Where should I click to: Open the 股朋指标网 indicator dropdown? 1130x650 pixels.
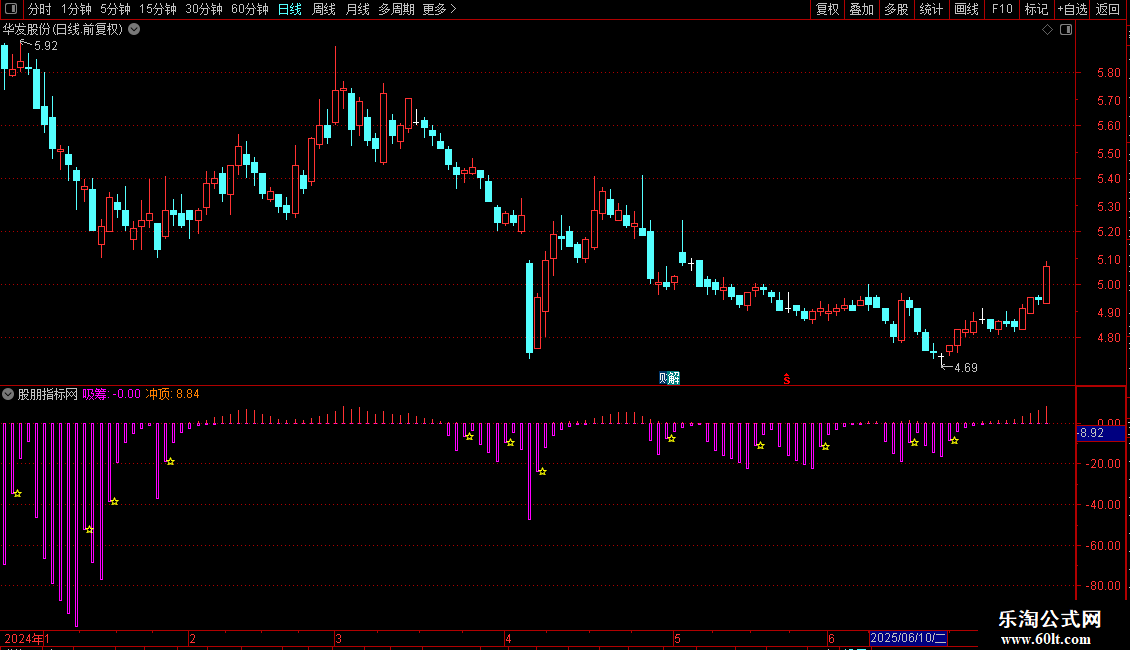pyautogui.click(x=8, y=394)
